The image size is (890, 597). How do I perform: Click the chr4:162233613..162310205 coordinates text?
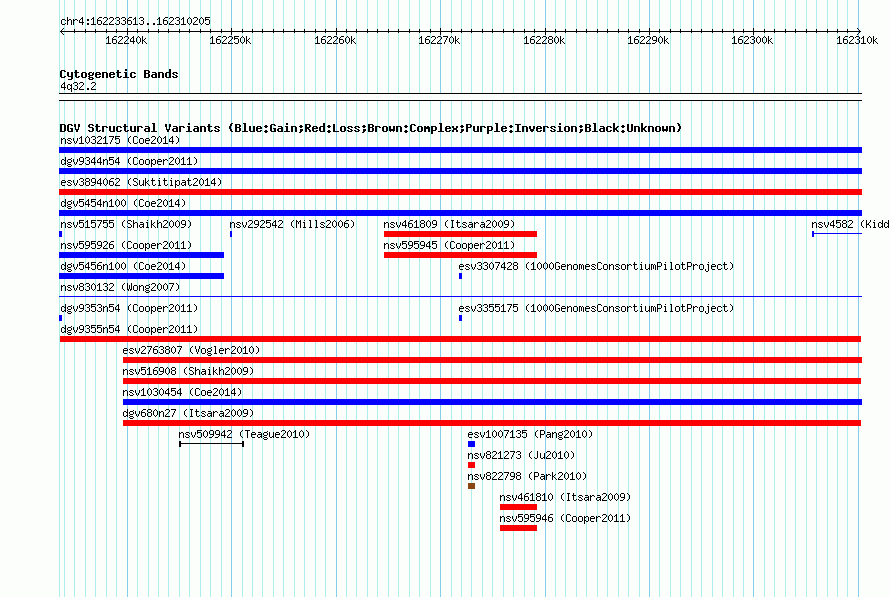(135, 21)
